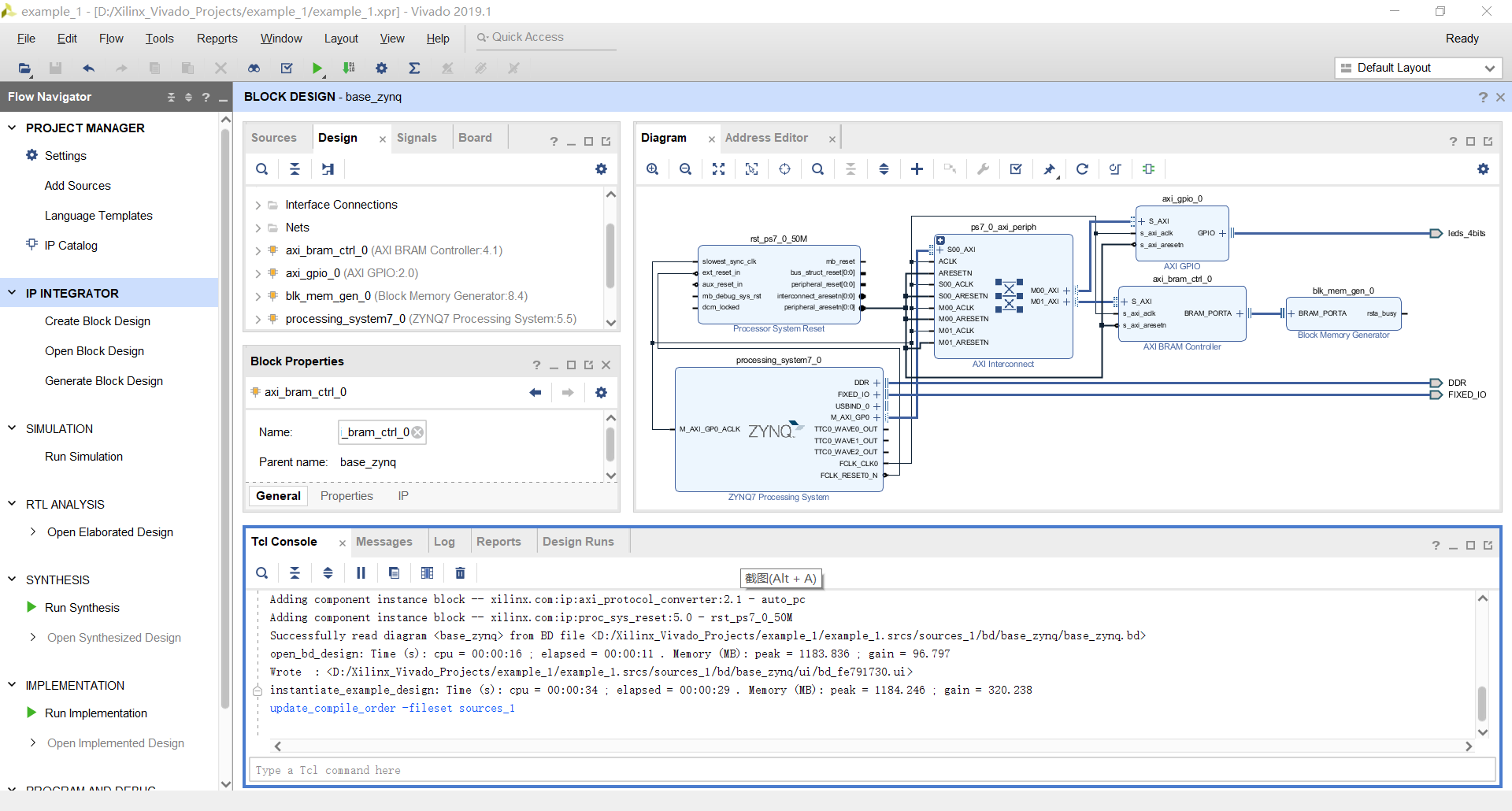Click Run Implementation in Flow Navigator
Image resolution: width=1512 pixels, height=811 pixels.
coord(96,713)
